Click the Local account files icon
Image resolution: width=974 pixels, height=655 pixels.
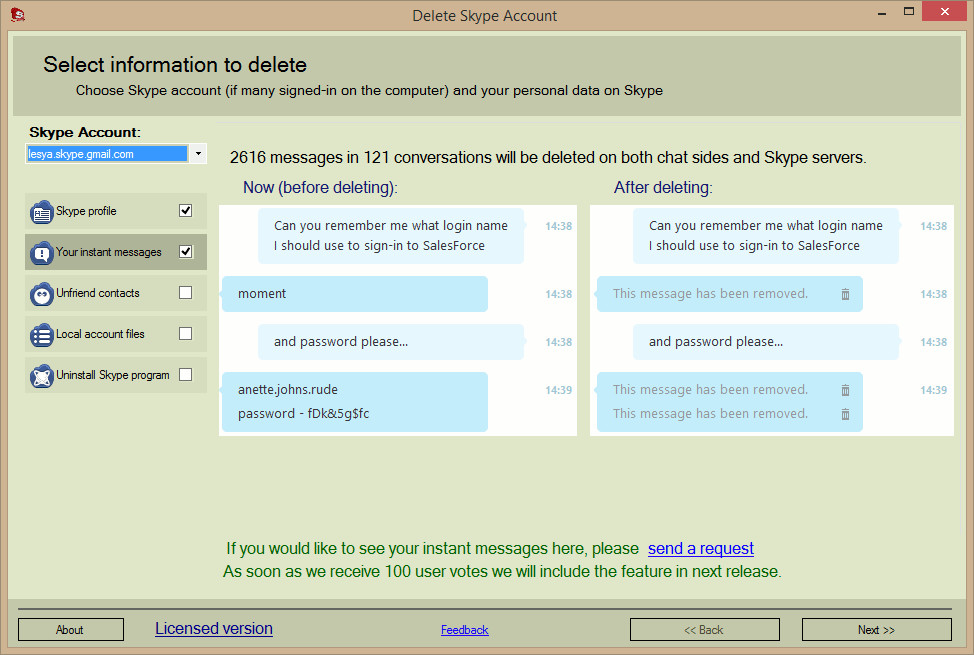42,335
